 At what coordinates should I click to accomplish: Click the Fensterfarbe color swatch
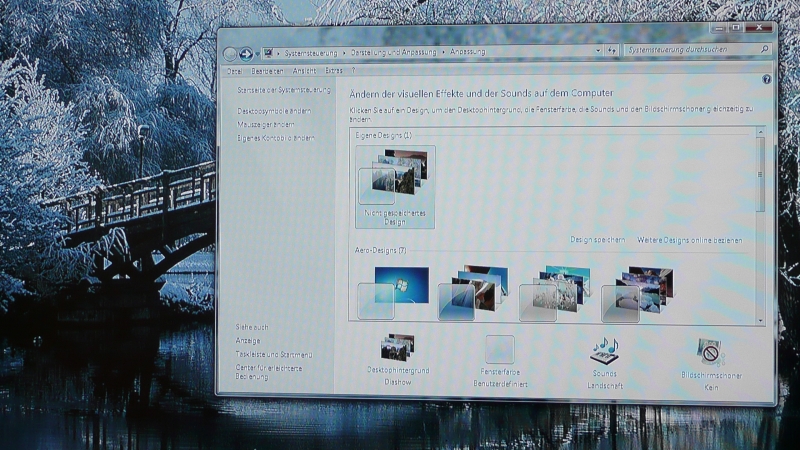click(499, 349)
